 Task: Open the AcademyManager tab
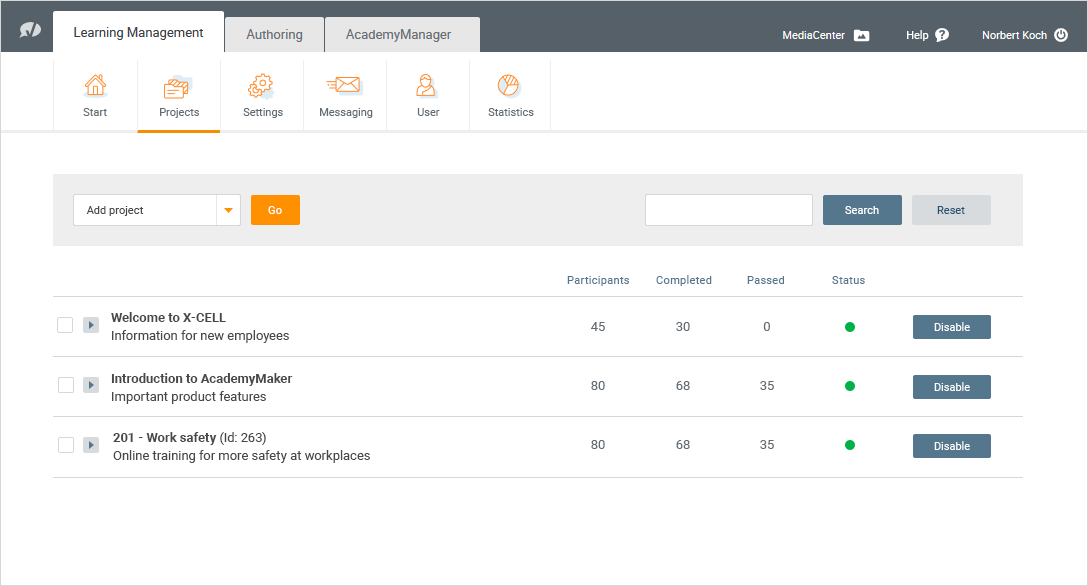click(401, 33)
